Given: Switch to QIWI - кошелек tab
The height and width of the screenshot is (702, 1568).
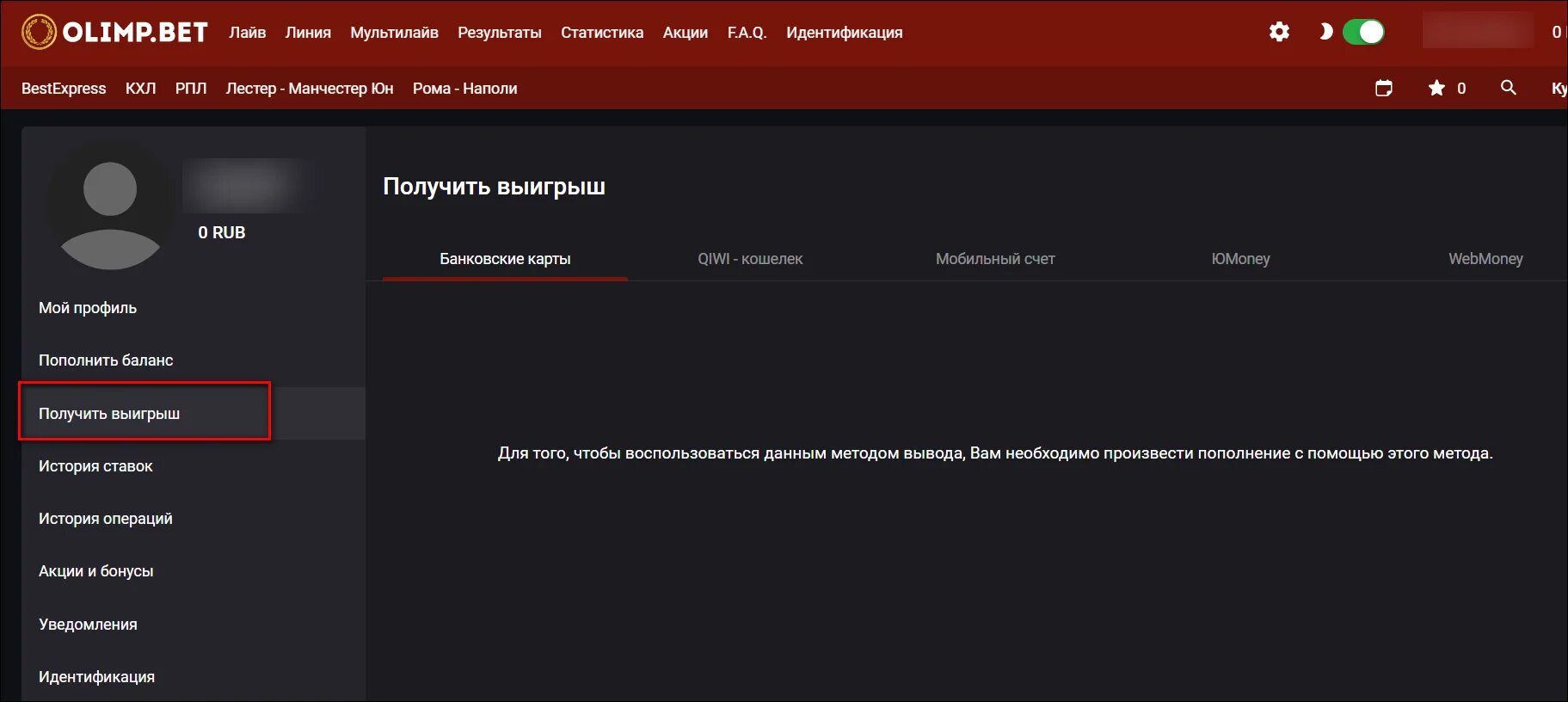Looking at the screenshot, I should pos(750,259).
